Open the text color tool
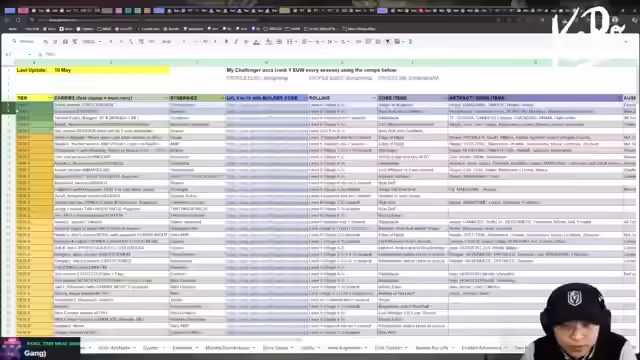Image resolution: width=640 pixels, height=360 pixels. point(256,42)
